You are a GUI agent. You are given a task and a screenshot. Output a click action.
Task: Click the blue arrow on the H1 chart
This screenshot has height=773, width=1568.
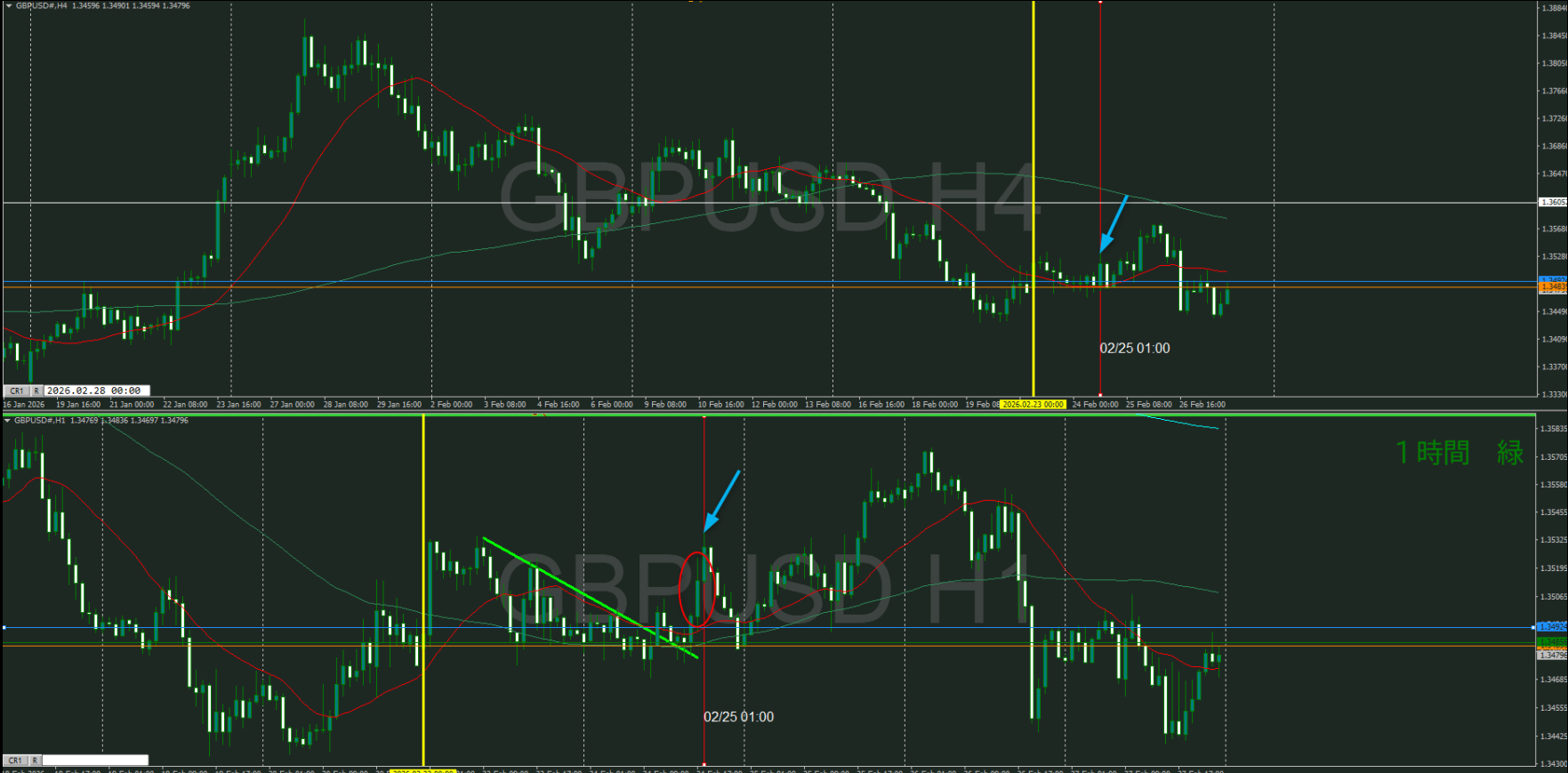(721, 502)
